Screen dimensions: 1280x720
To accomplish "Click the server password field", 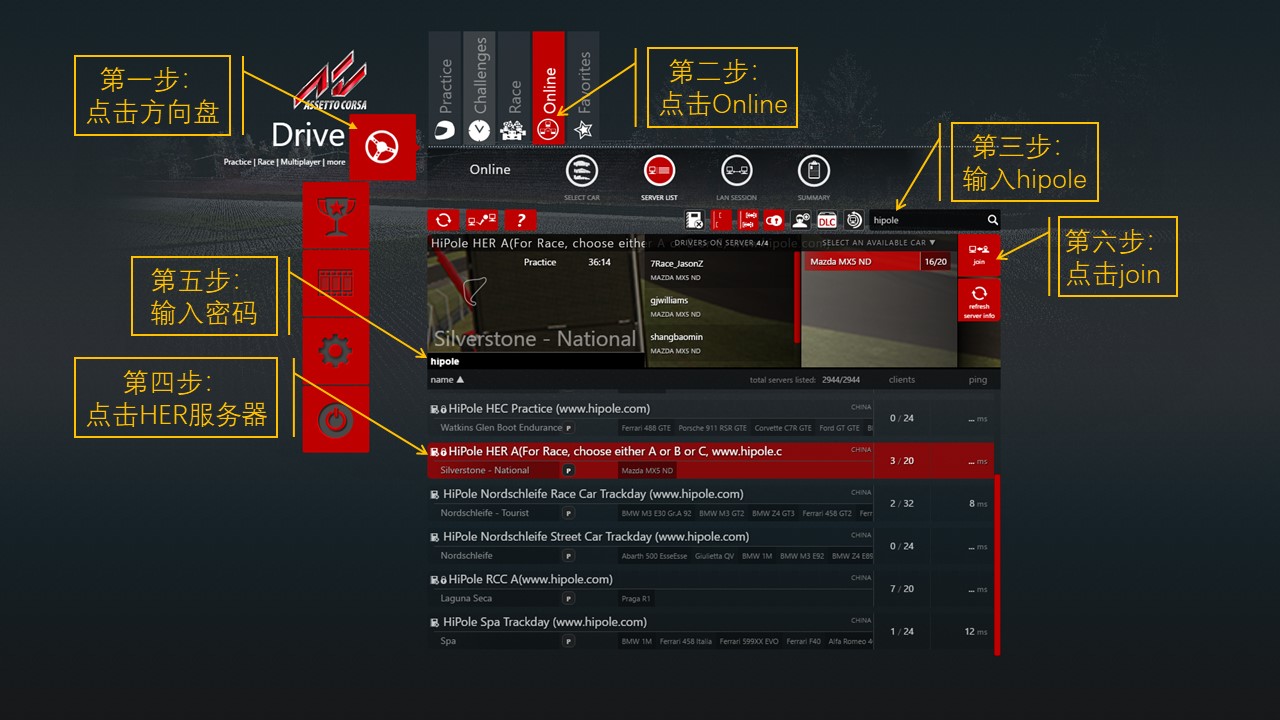I will click(535, 362).
